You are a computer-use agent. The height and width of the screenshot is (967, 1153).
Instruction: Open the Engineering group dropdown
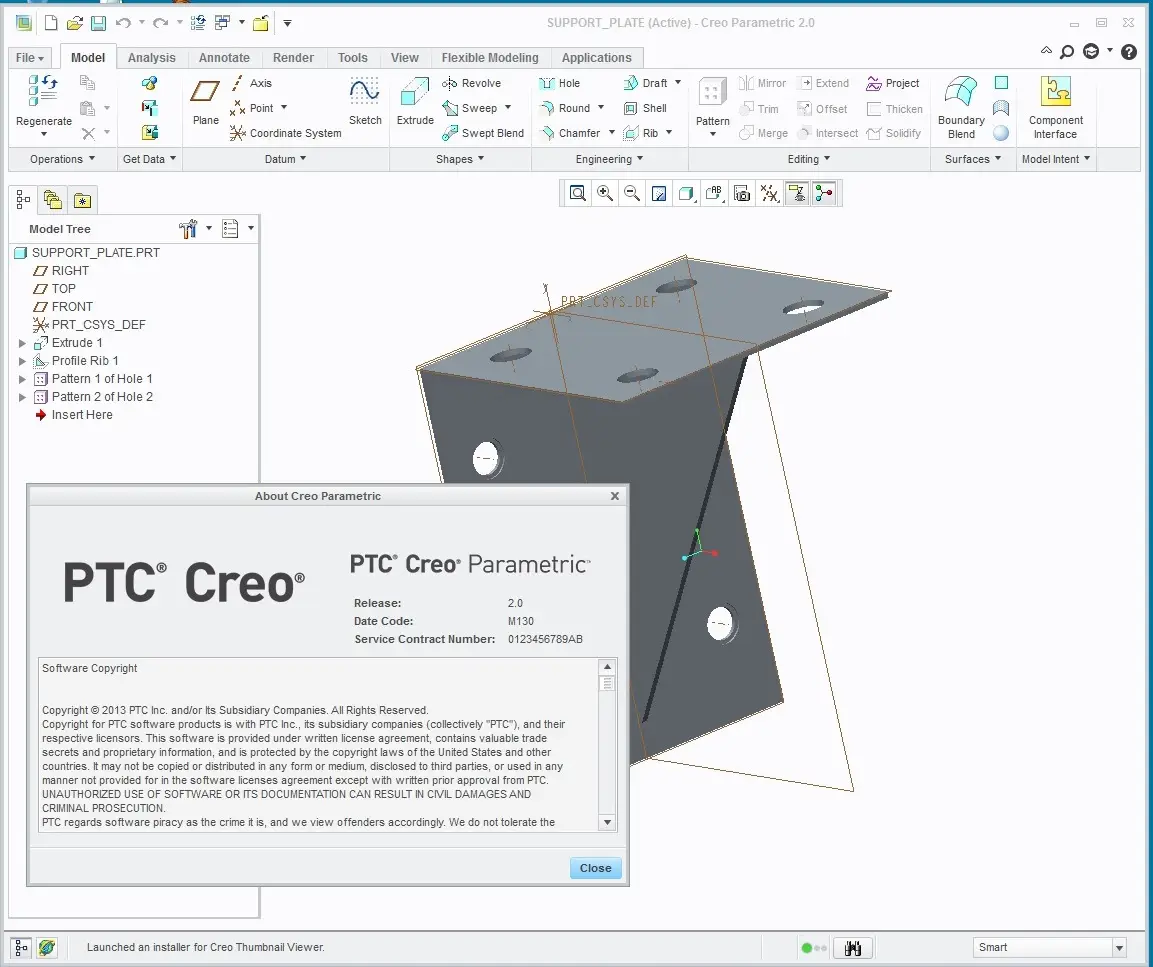pos(610,159)
